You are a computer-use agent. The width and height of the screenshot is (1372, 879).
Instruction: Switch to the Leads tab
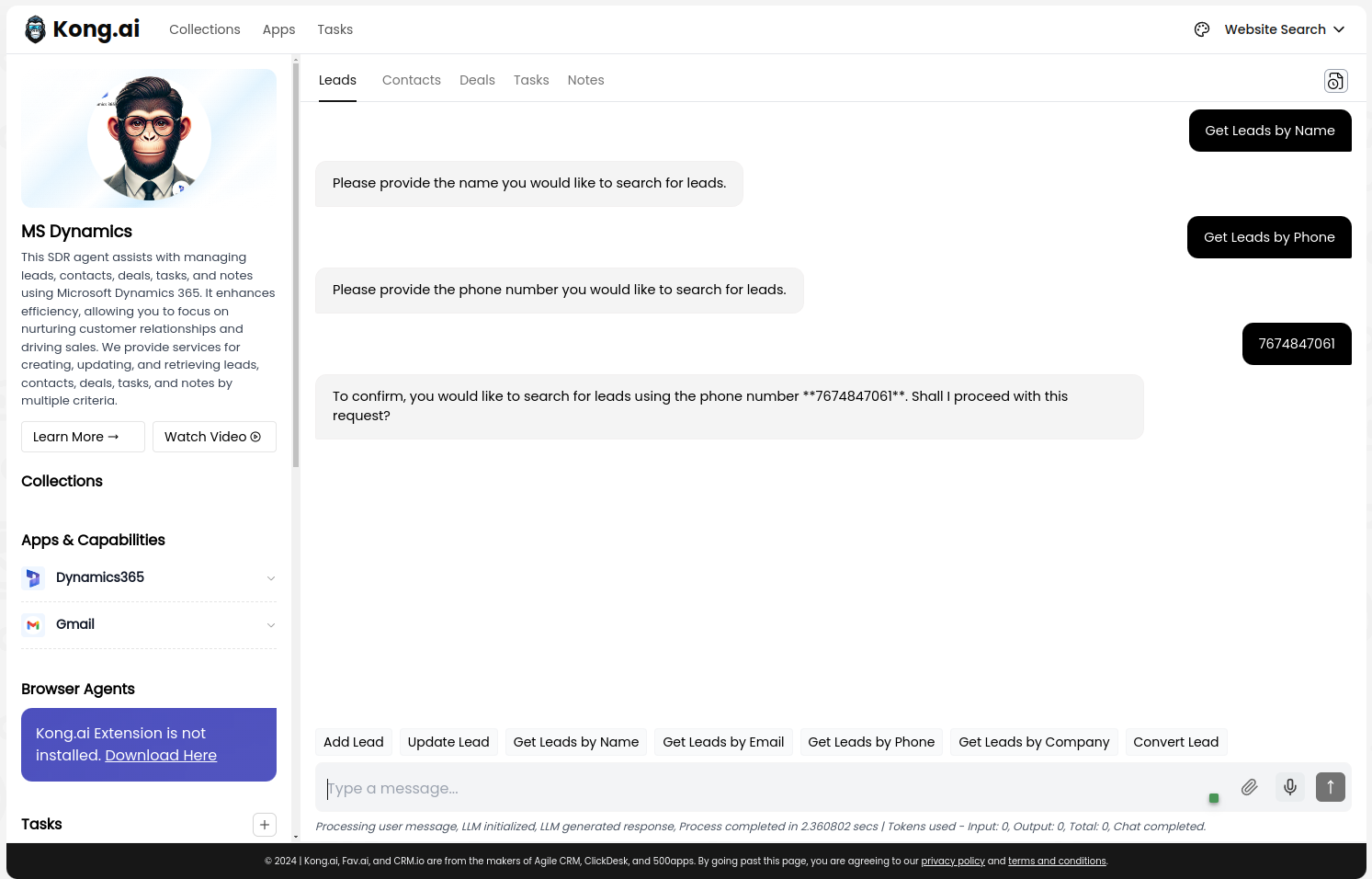(337, 80)
